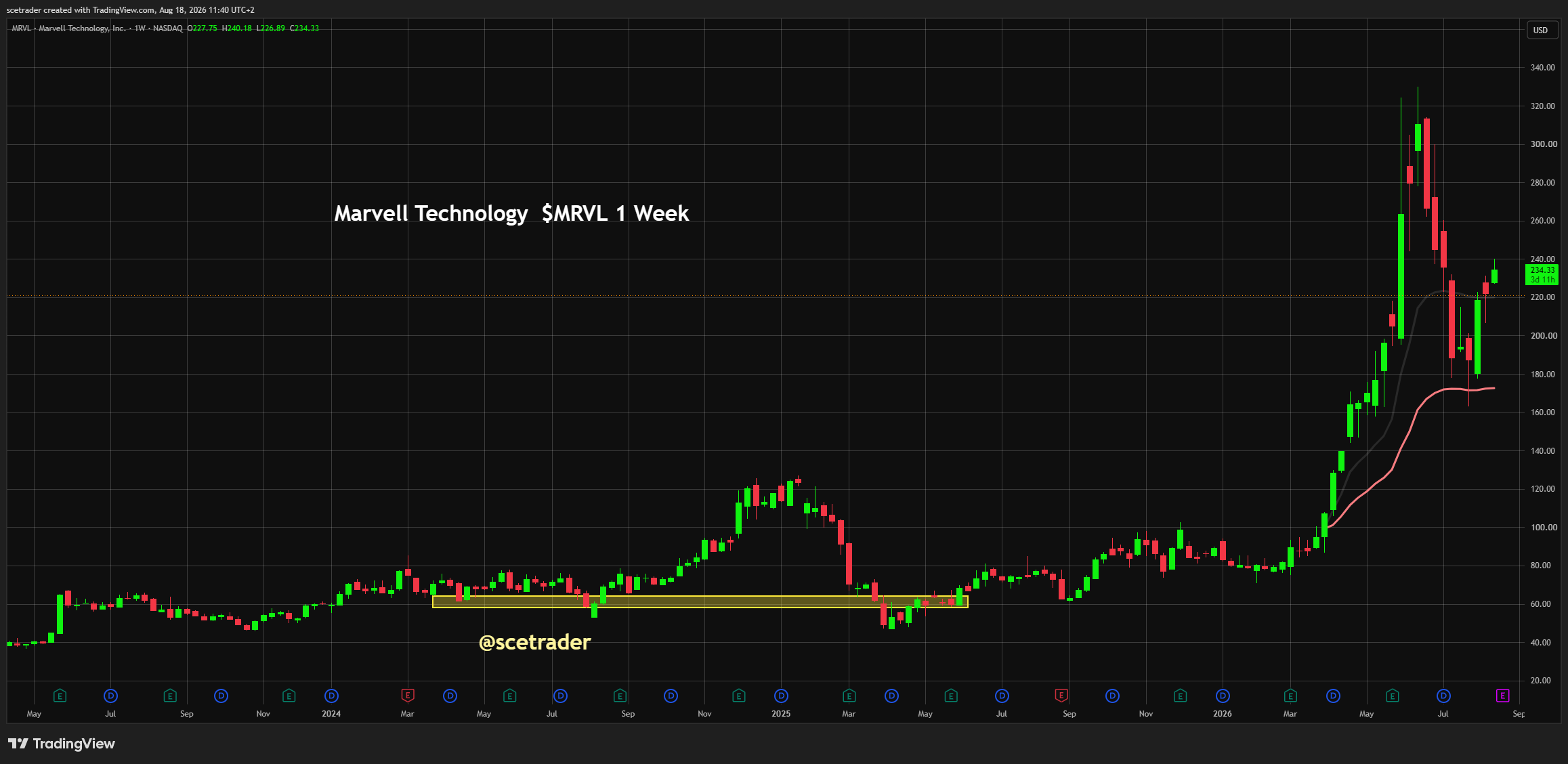
Task: Click the '2025' time axis label
Action: 781,714
